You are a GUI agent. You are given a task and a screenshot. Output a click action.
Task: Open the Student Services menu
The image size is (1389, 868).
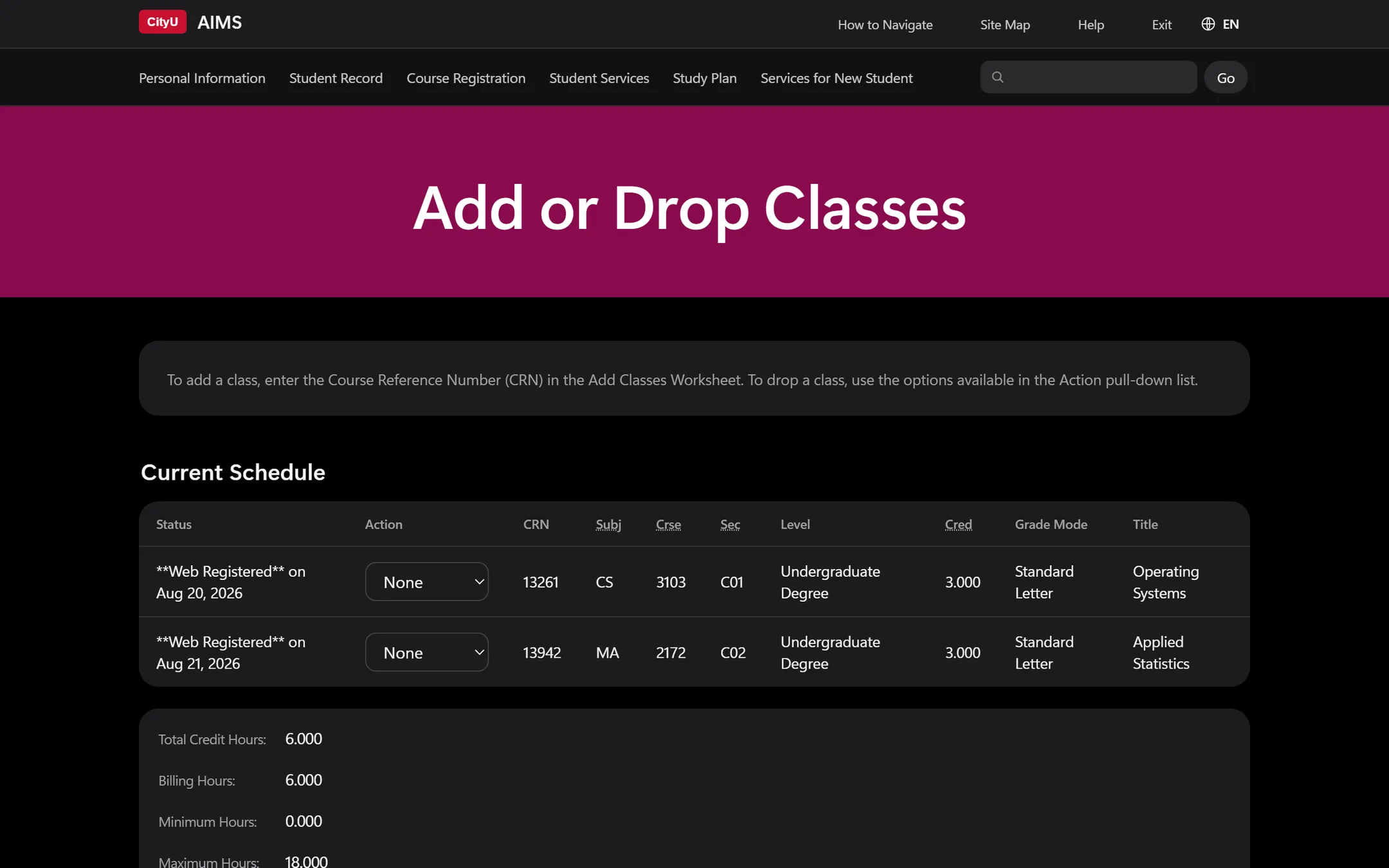tap(599, 78)
